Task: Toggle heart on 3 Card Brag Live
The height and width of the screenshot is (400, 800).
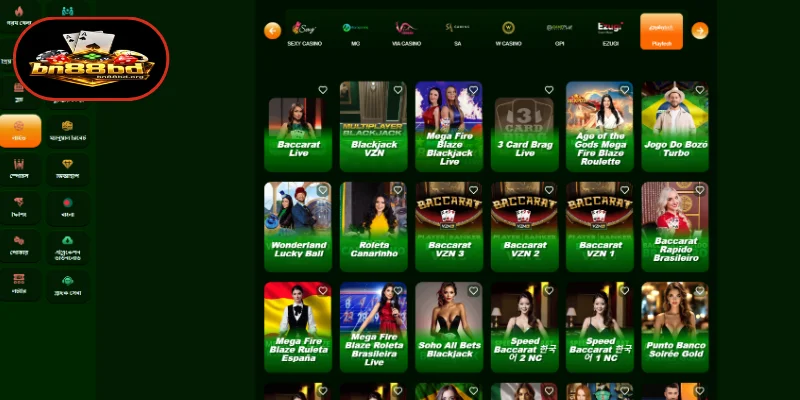Action: pos(549,90)
